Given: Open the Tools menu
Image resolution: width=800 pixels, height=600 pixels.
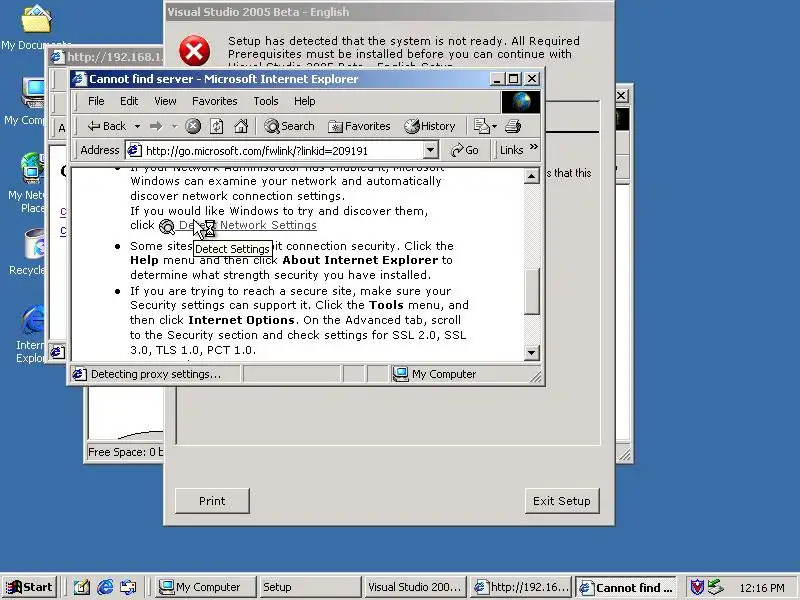Looking at the screenshot, I should tap(266, 101).
